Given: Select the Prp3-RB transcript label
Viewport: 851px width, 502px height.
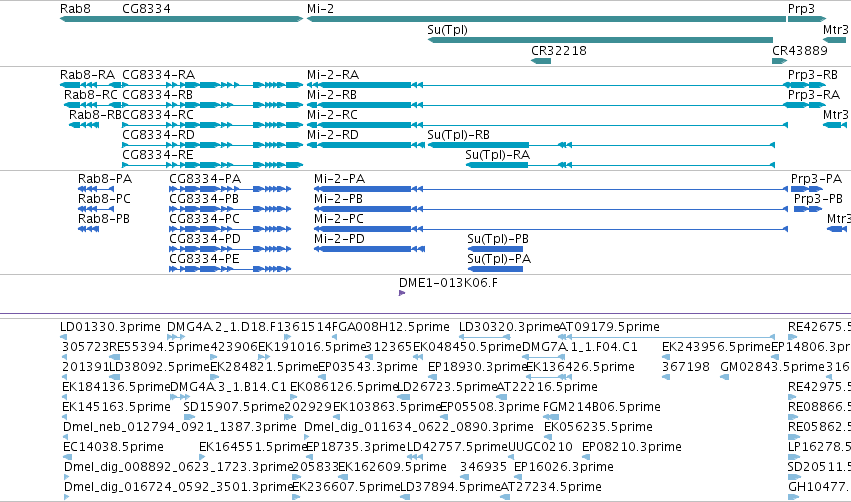Looking at the screenshot, I should coord(813,75).
